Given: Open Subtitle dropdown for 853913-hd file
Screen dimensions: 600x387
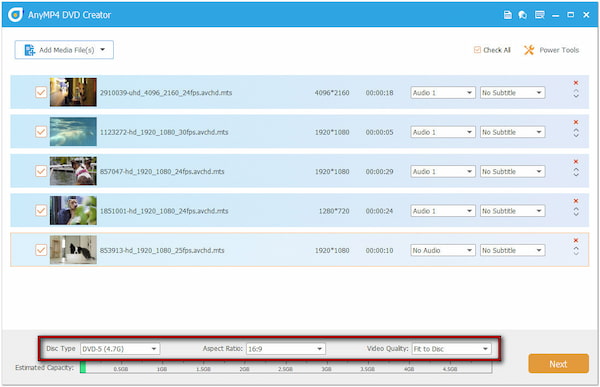Looking at the screenshot, I should coord(512,250).
